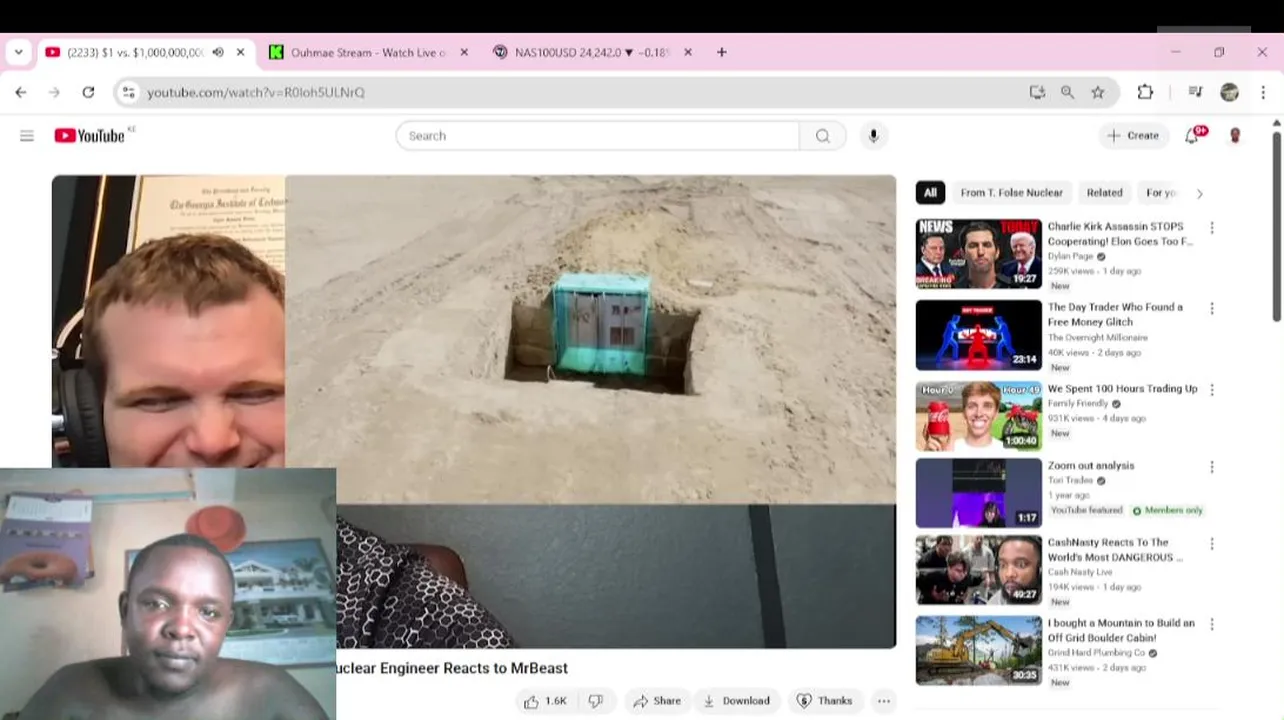This screenshot has width=1284, height=720.
Task: Open zoom indicator in address bar
Action: coord(1067,92)
